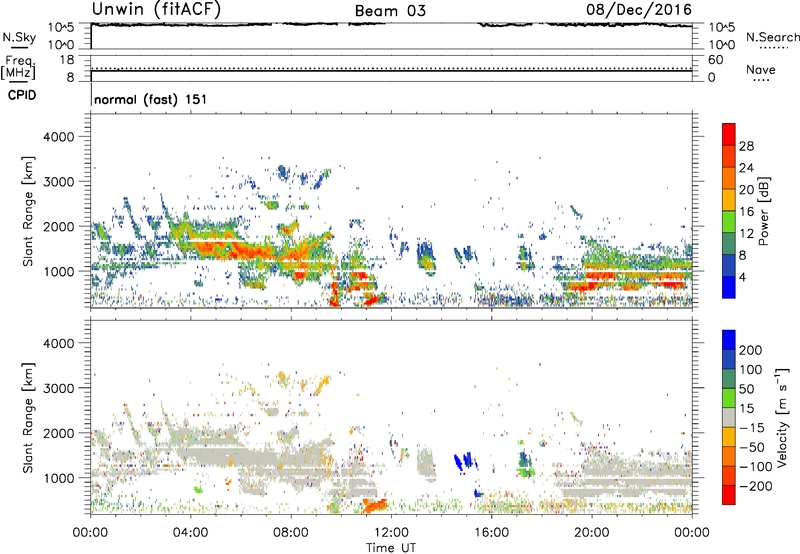Click the red bottom of the Velocity color bar
Screen dimensions: 800x554
click(729, 495)
